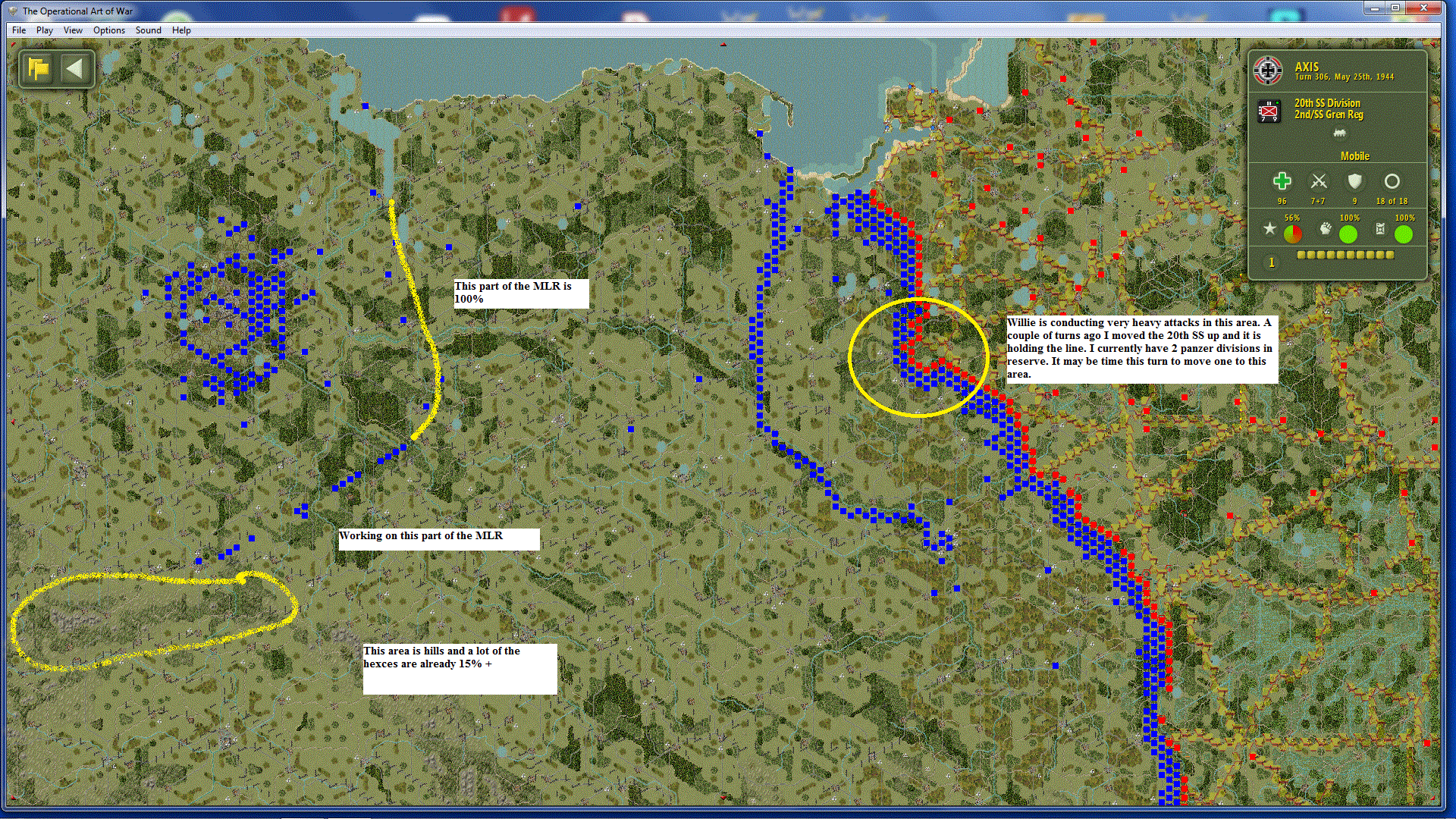Click the fist readiness icon
The height and width of the screenshot is (819, 1456).
pyautogui.click(x=1326, y=228)
